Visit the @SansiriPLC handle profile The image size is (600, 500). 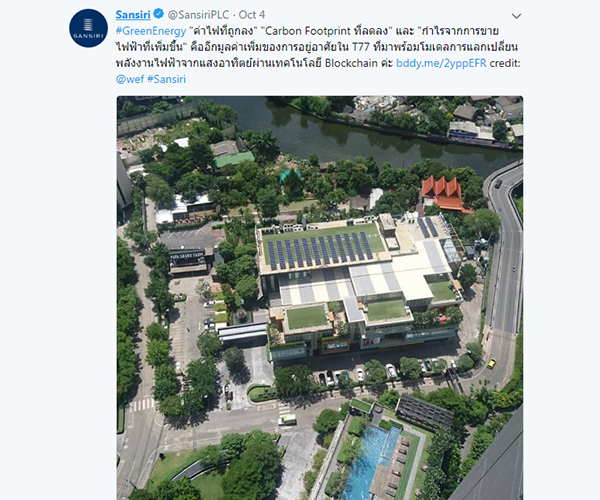pyautogui.click(x=198, y=15)
